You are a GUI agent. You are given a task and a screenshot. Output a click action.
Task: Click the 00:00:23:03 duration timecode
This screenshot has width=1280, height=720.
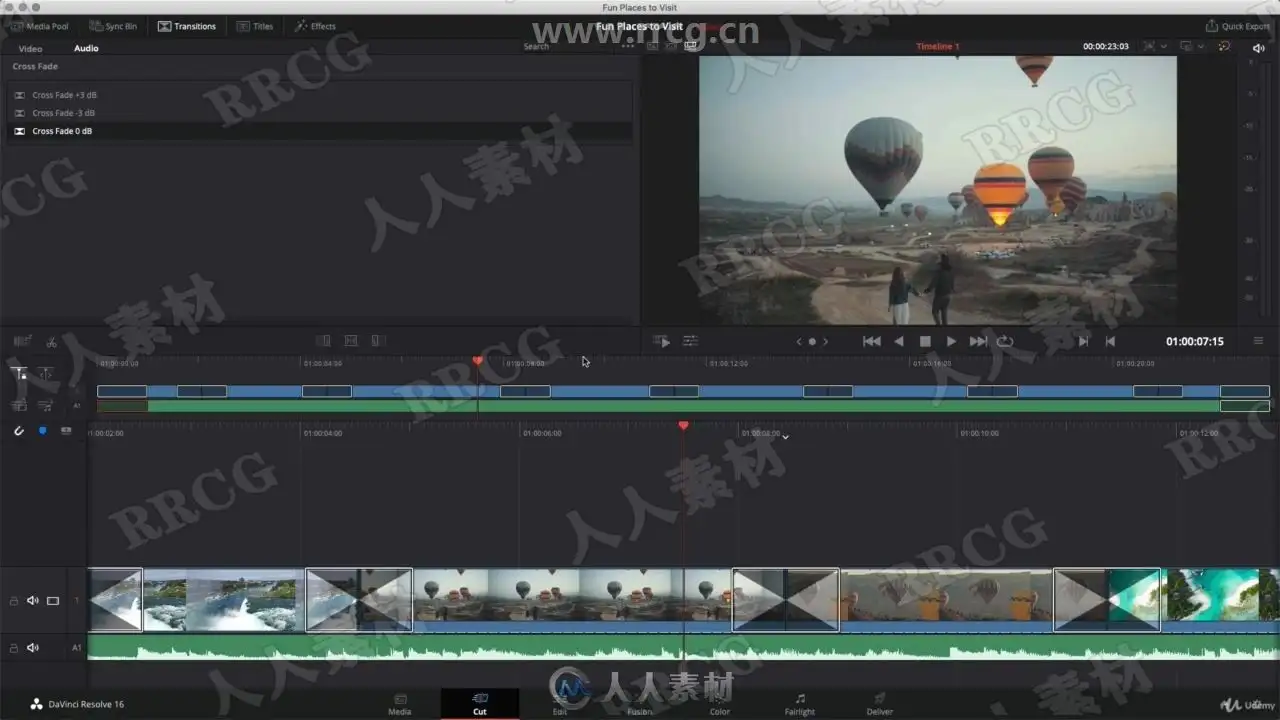pyautogui.click(x=1105, y=46)
